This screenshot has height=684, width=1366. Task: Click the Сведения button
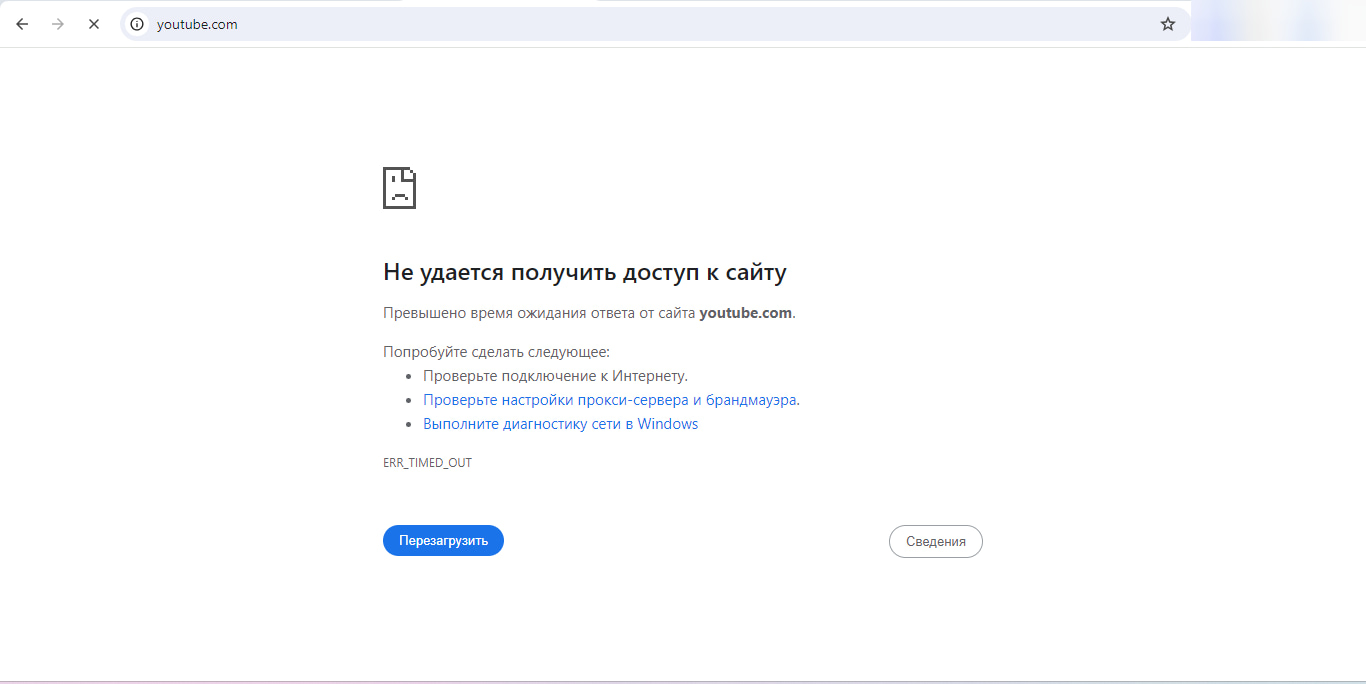[x=936, y=542]
